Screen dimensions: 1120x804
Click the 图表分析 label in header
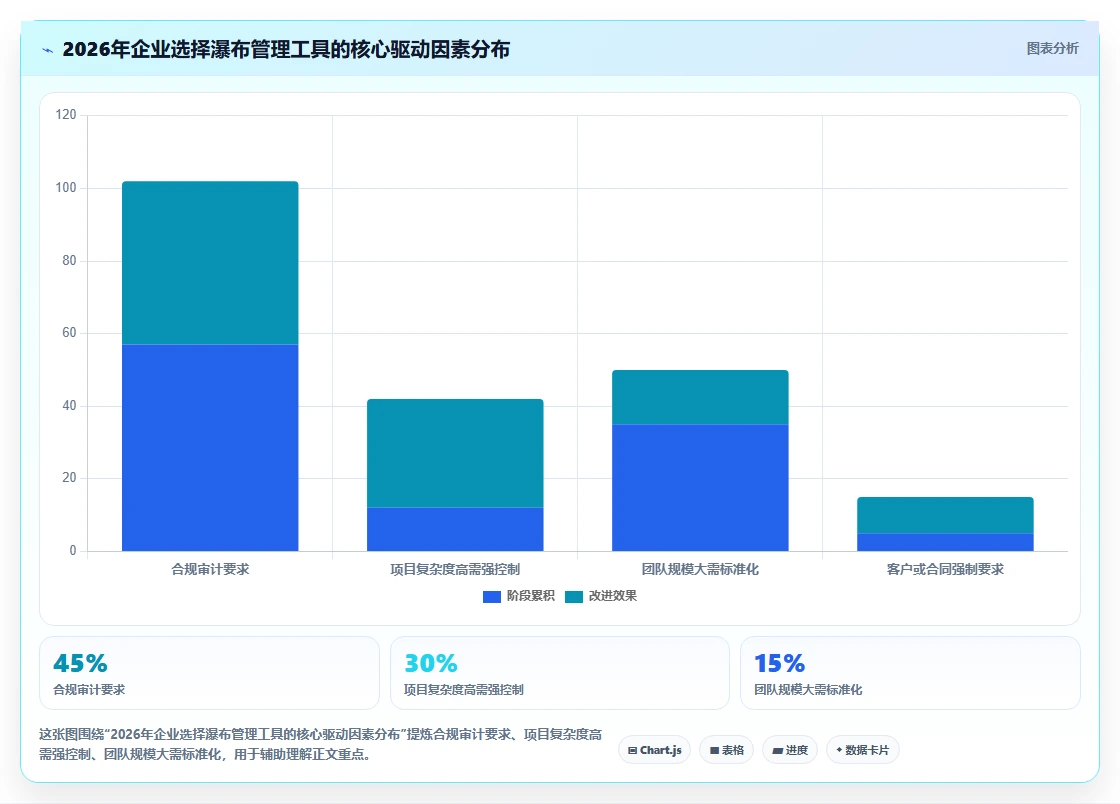pos(1052,49)
